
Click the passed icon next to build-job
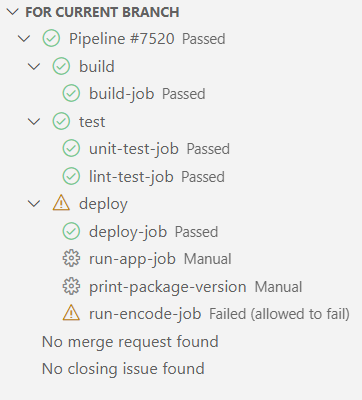click(71, 93)
